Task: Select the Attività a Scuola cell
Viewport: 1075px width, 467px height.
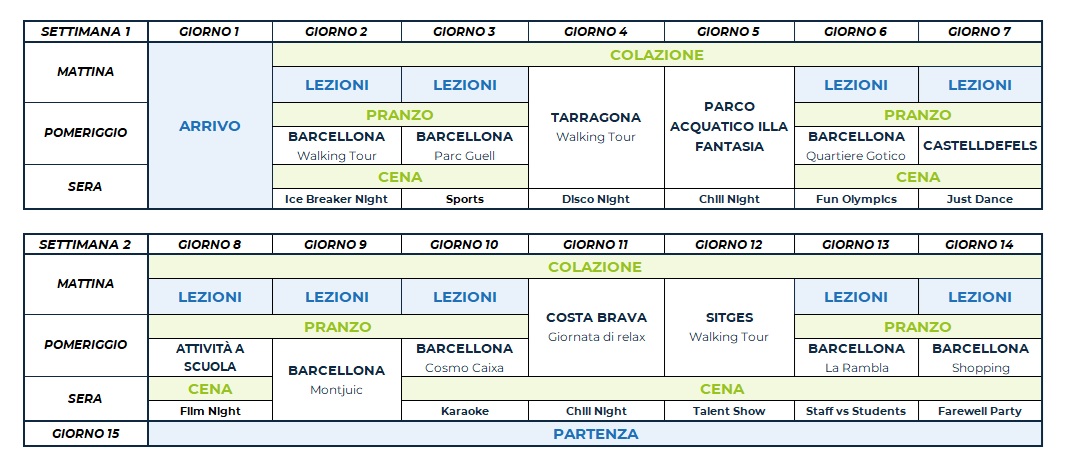Action: click(x=210, y=358)
